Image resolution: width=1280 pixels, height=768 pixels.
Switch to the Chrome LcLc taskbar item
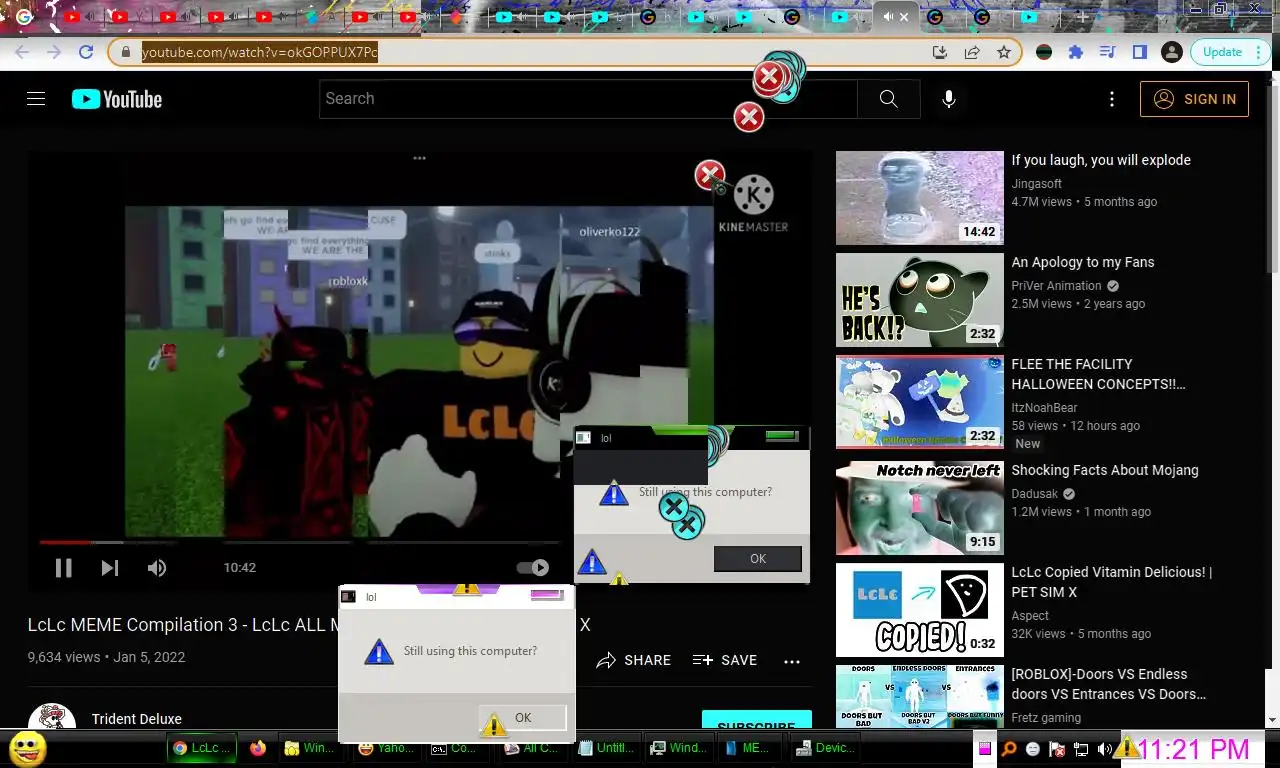[202, 748]
